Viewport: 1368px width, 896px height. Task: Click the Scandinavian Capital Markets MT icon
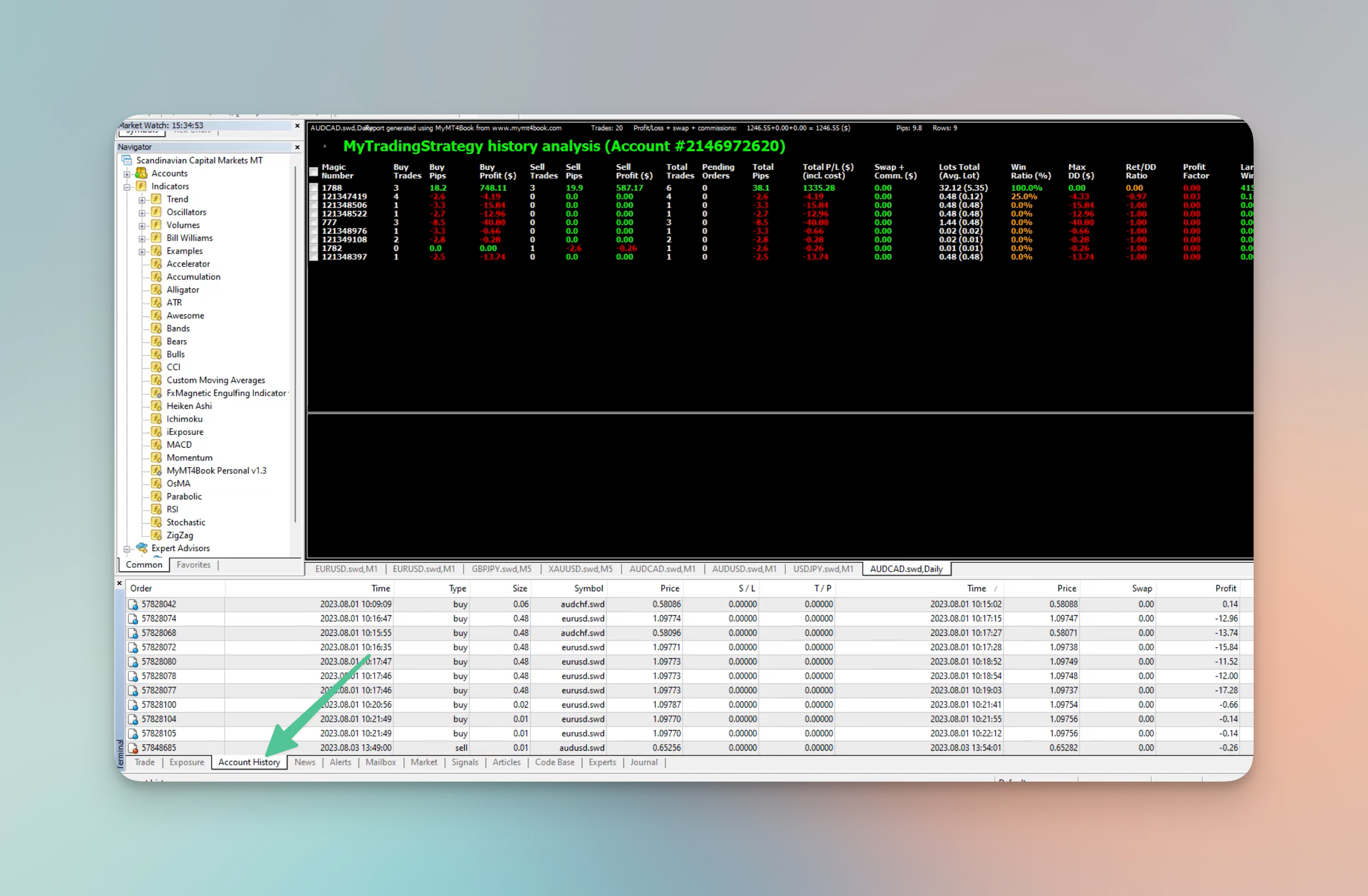pyautogui.click(x=127, y=160)
